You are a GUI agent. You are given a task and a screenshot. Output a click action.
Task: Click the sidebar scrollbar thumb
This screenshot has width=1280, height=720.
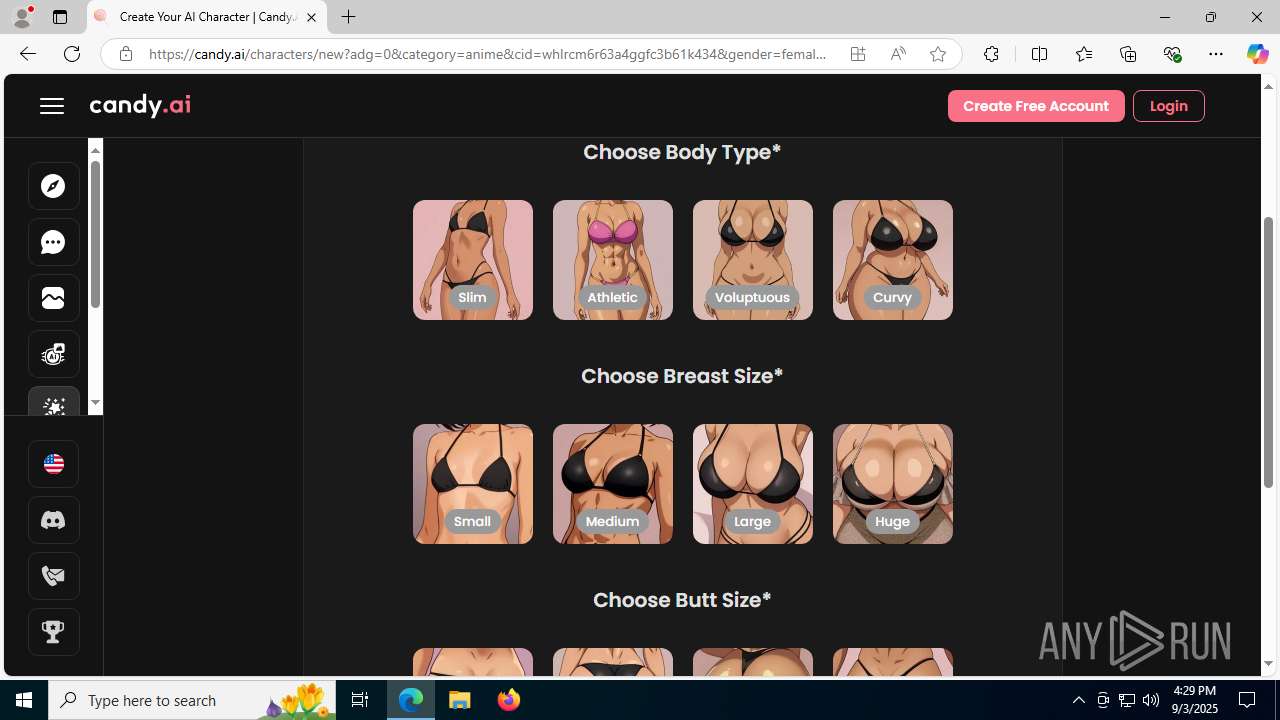point(96,233)
